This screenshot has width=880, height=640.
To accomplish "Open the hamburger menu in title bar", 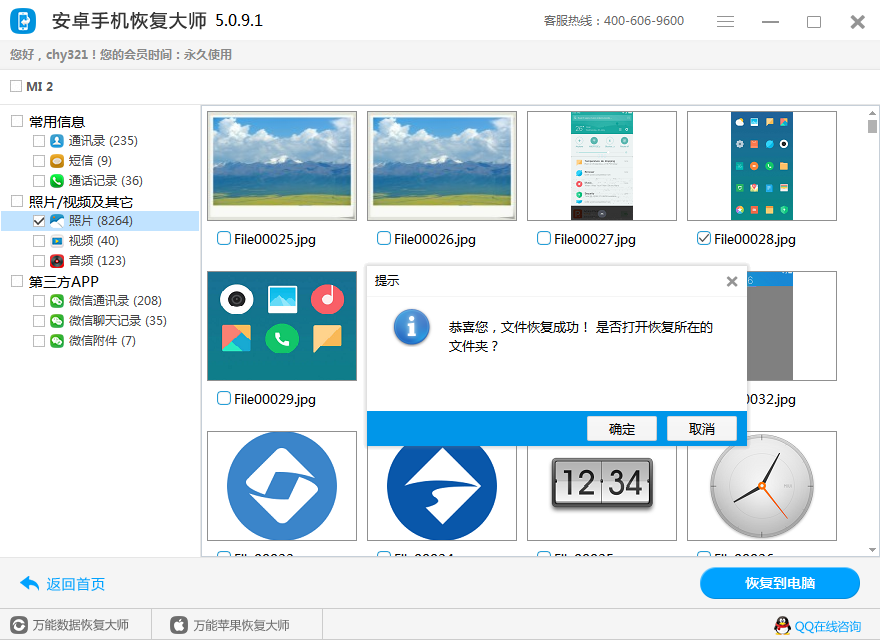I will 724,21.
